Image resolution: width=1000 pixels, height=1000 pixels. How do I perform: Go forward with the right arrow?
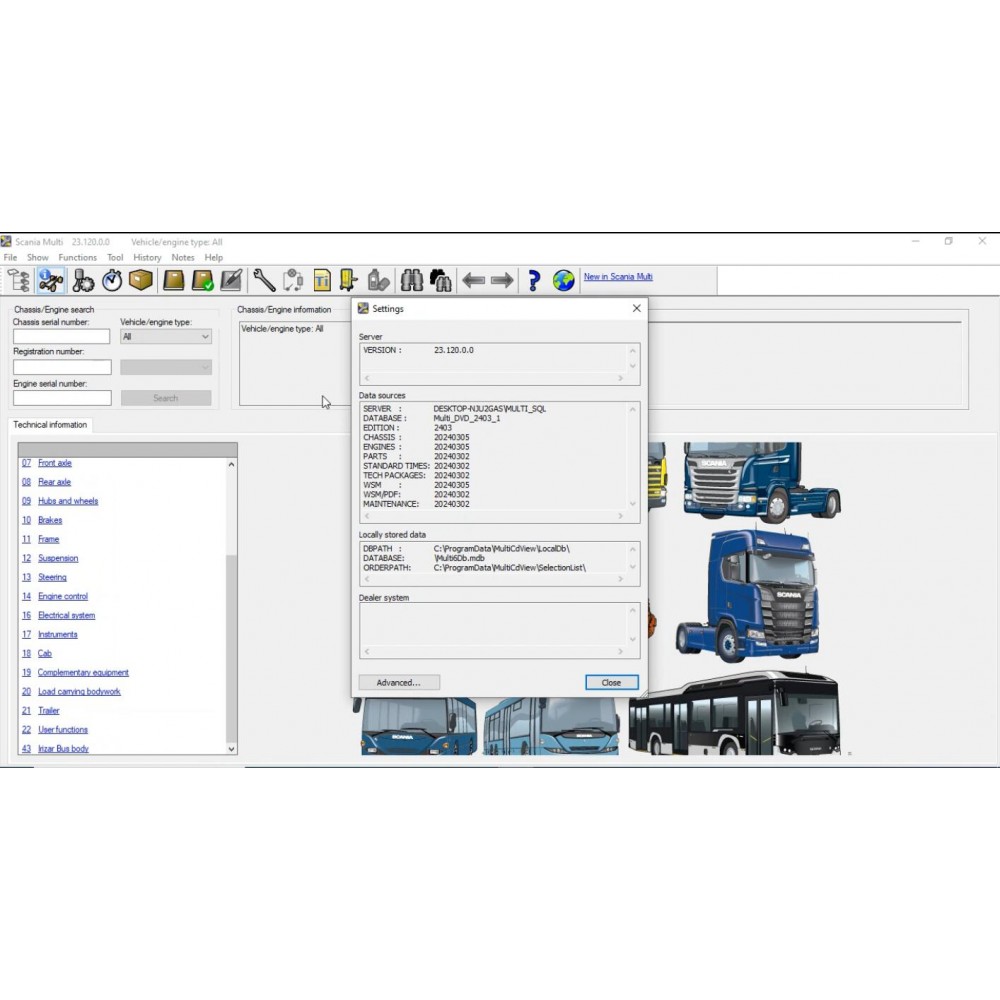pyautogui.click(x=503, y=280)
